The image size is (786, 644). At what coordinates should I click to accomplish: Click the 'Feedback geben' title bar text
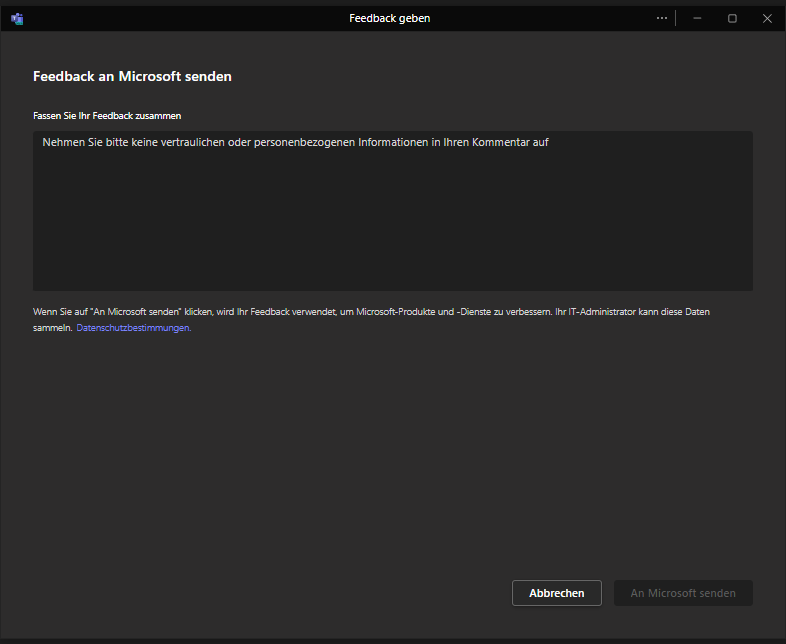click(x=389, y=18)
